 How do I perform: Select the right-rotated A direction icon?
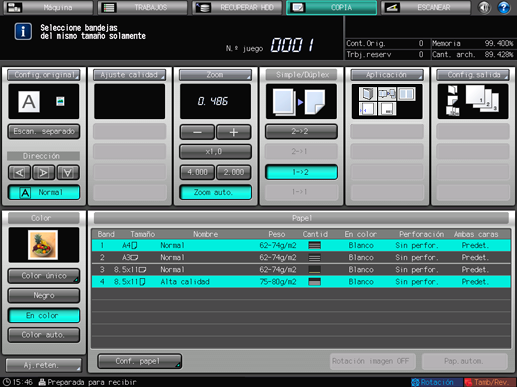tap(43, 172)
